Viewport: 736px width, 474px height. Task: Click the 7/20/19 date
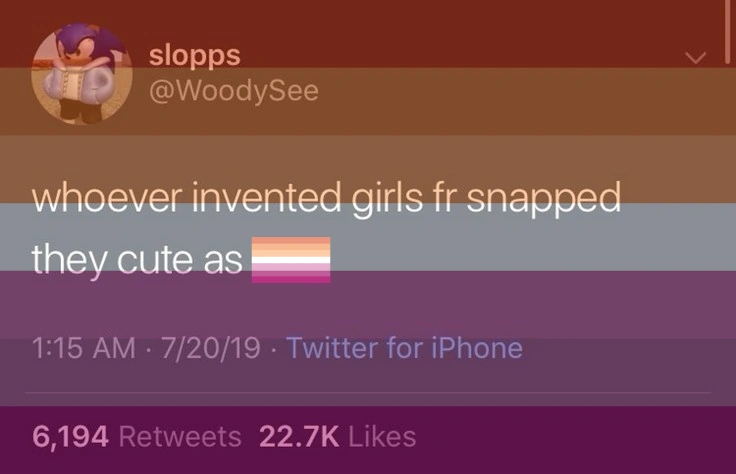click(x=214, y=348)
